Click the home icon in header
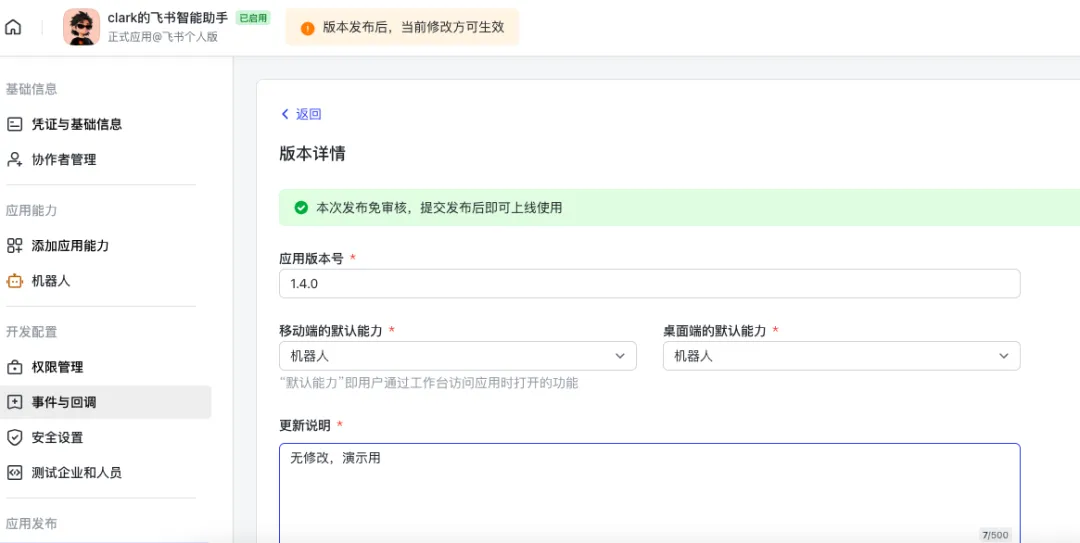The image size is (1080, 543). click(13, 27)
